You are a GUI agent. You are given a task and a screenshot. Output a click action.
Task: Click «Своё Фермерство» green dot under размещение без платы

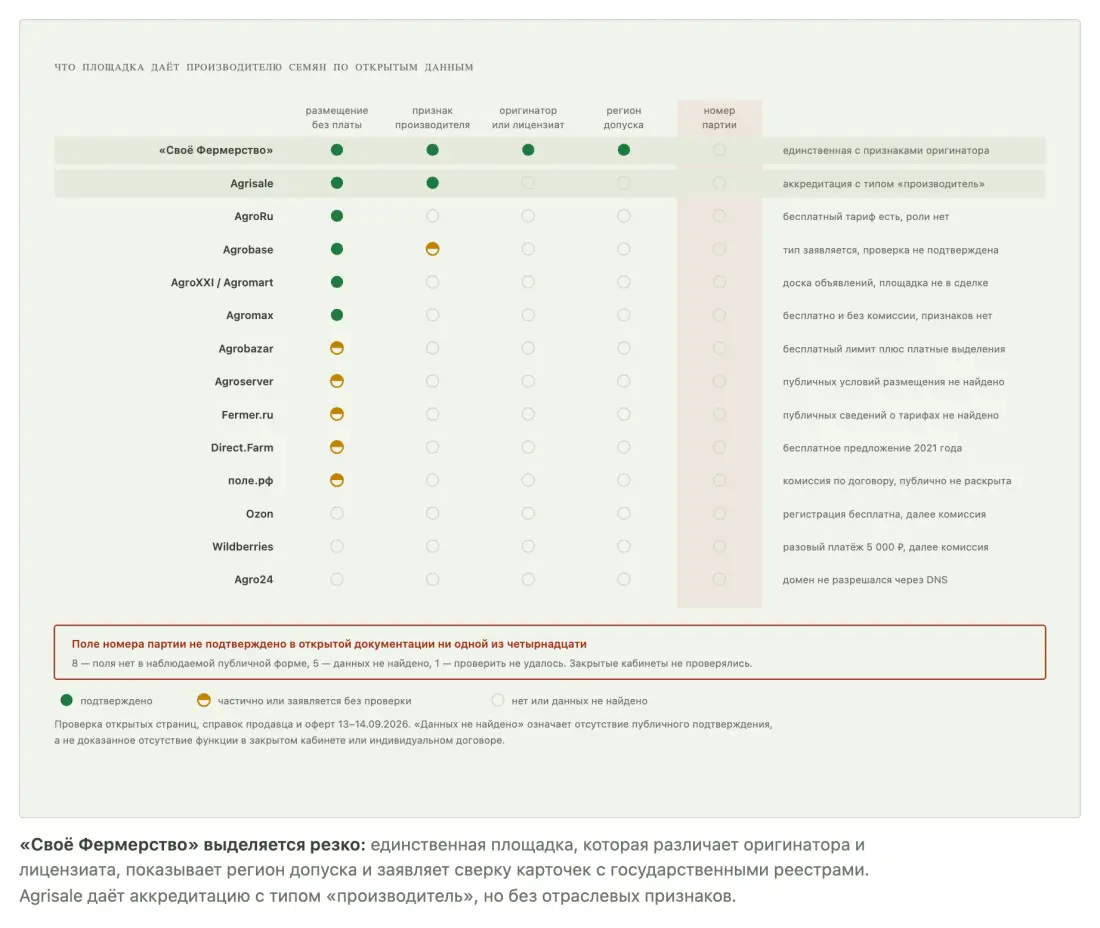point(337,150)
